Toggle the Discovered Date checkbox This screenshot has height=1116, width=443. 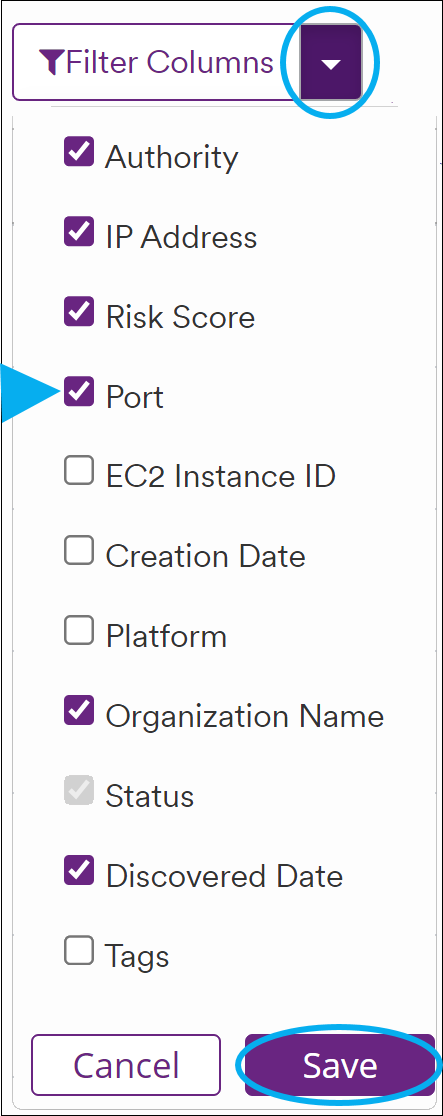point(79,869)
